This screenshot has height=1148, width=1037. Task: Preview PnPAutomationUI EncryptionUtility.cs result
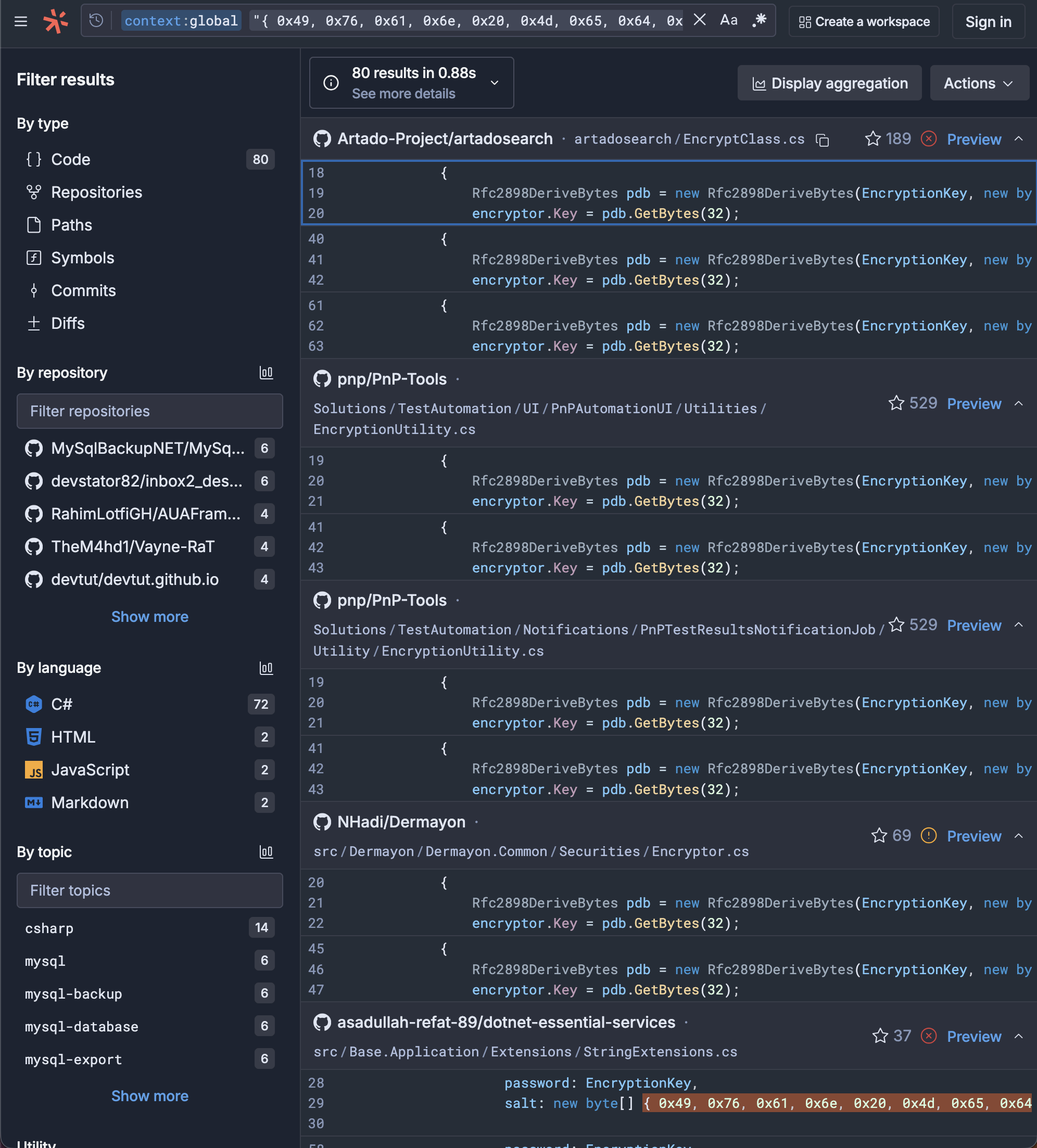pyautogui.click(x=974, y=404)
